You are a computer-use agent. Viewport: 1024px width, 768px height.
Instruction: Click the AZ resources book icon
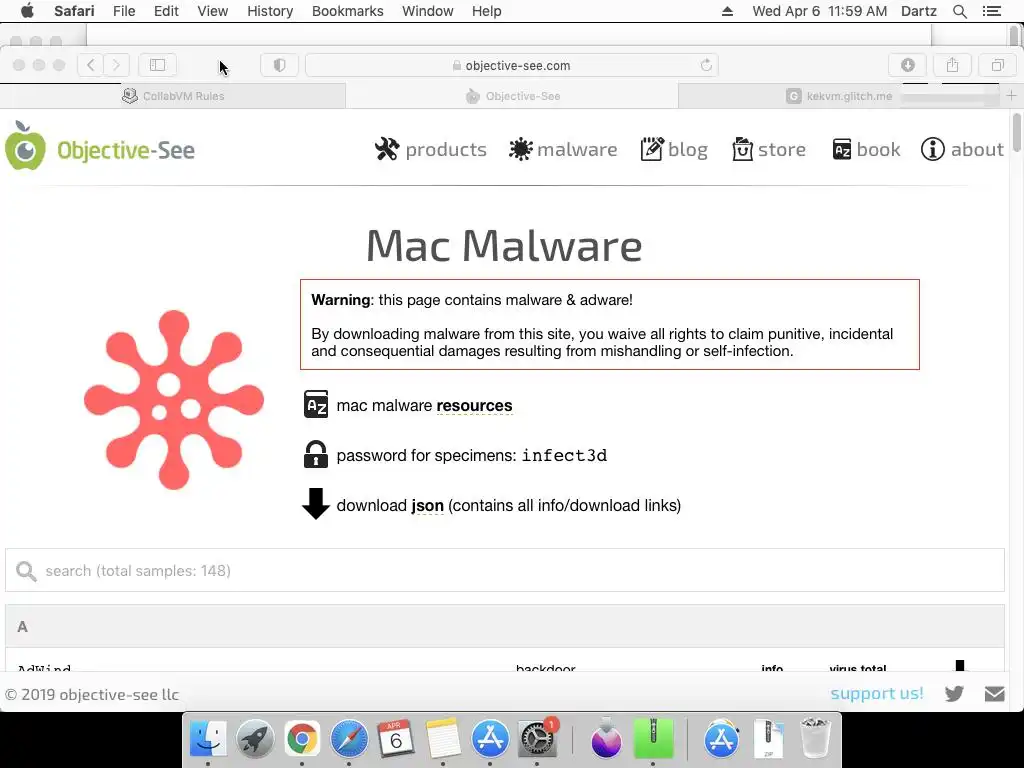(316, 404)
